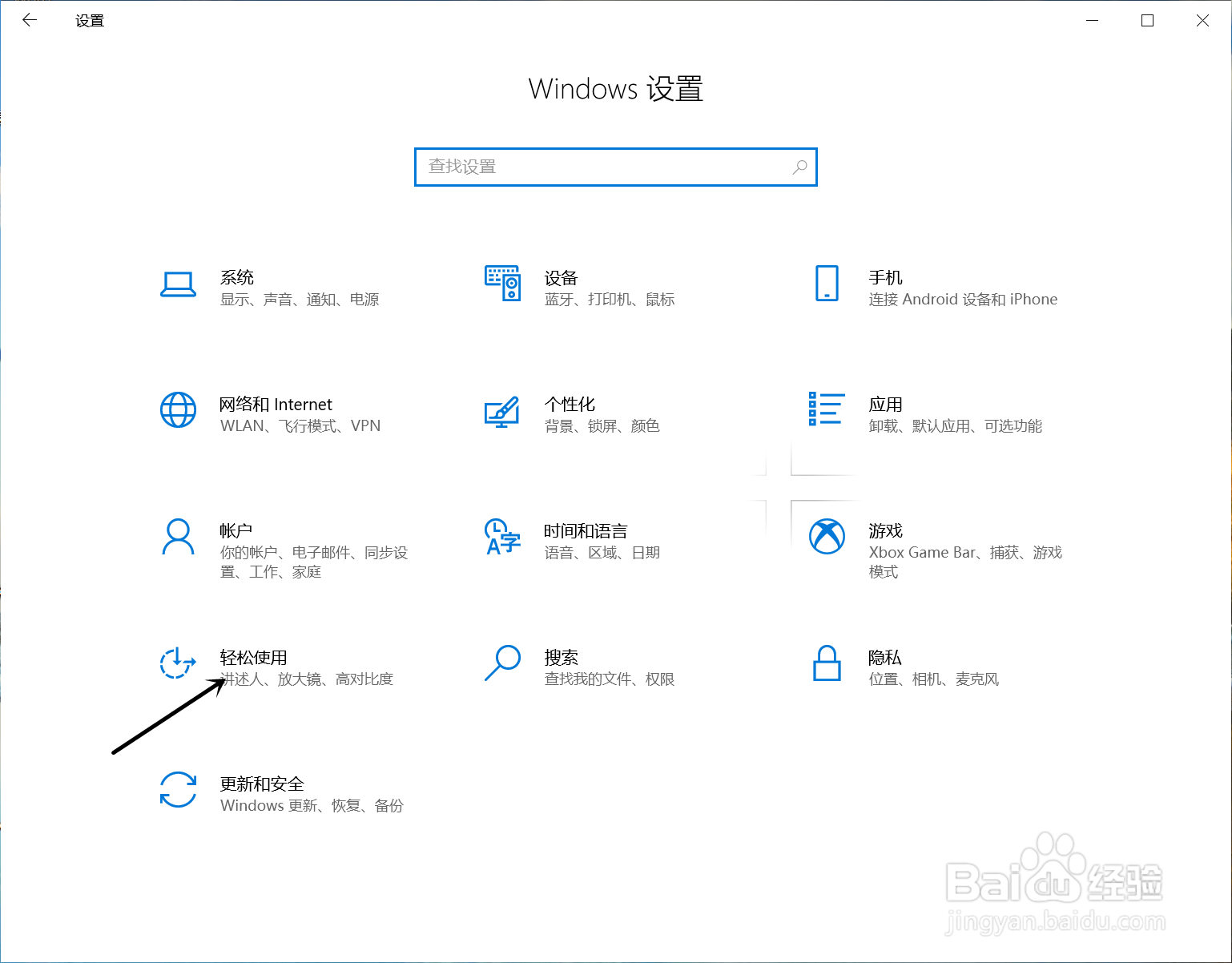Click 连接 Android 设备和 iPhone text
The image size is (1232, 963).
[x=963, y=300]
